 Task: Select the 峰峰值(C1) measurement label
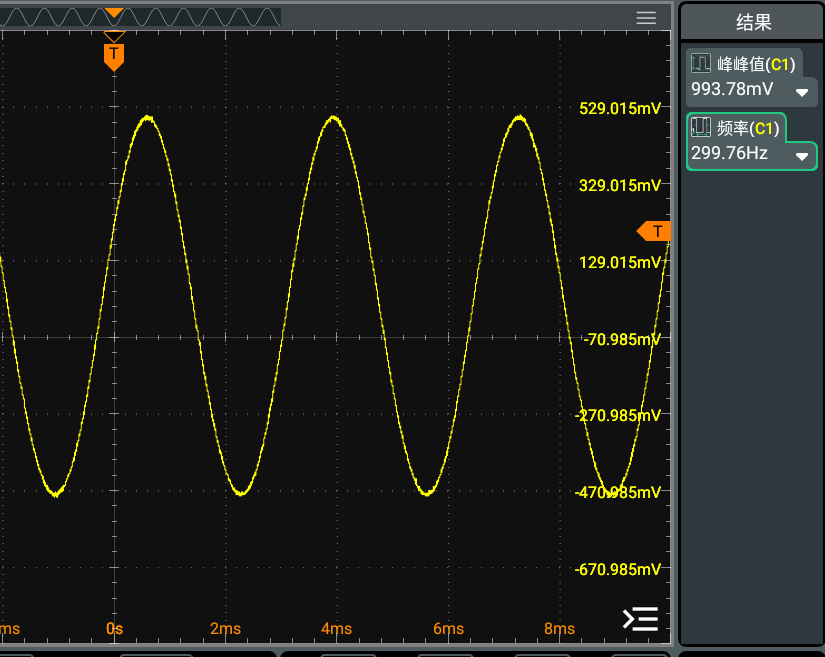(756, 65)
